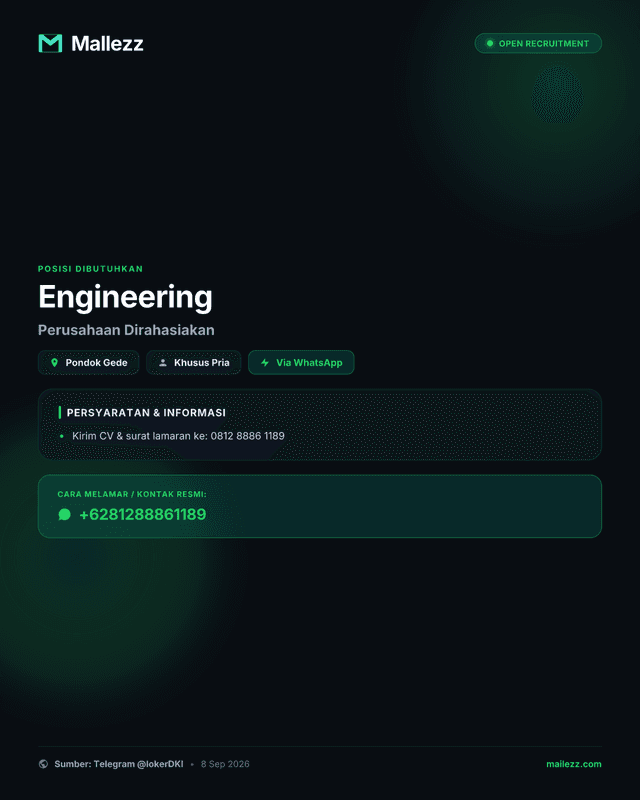Click the 8 Sep 2026 date text

coord(225,764)
